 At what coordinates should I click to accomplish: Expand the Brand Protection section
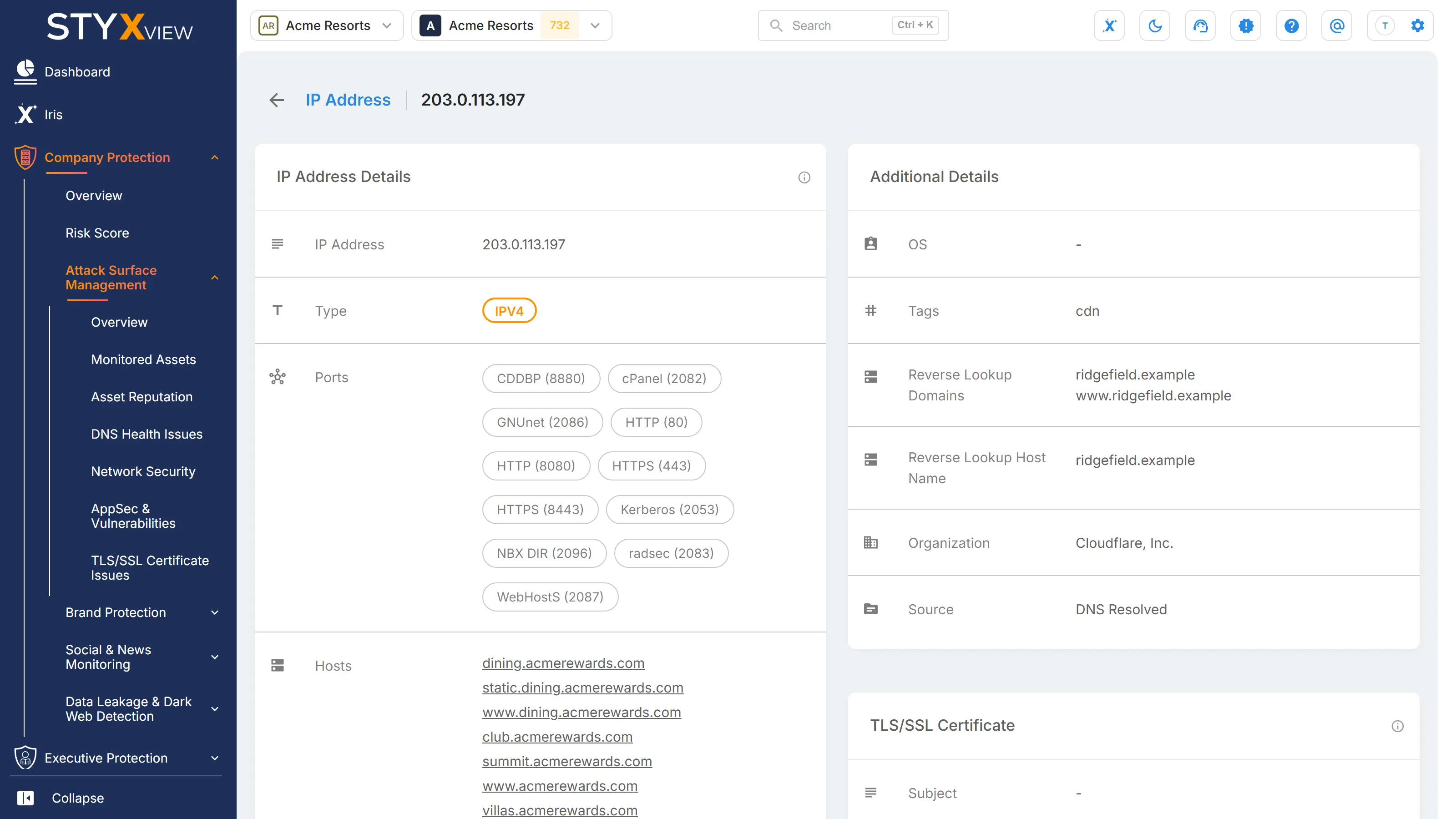tap(142, 612)
